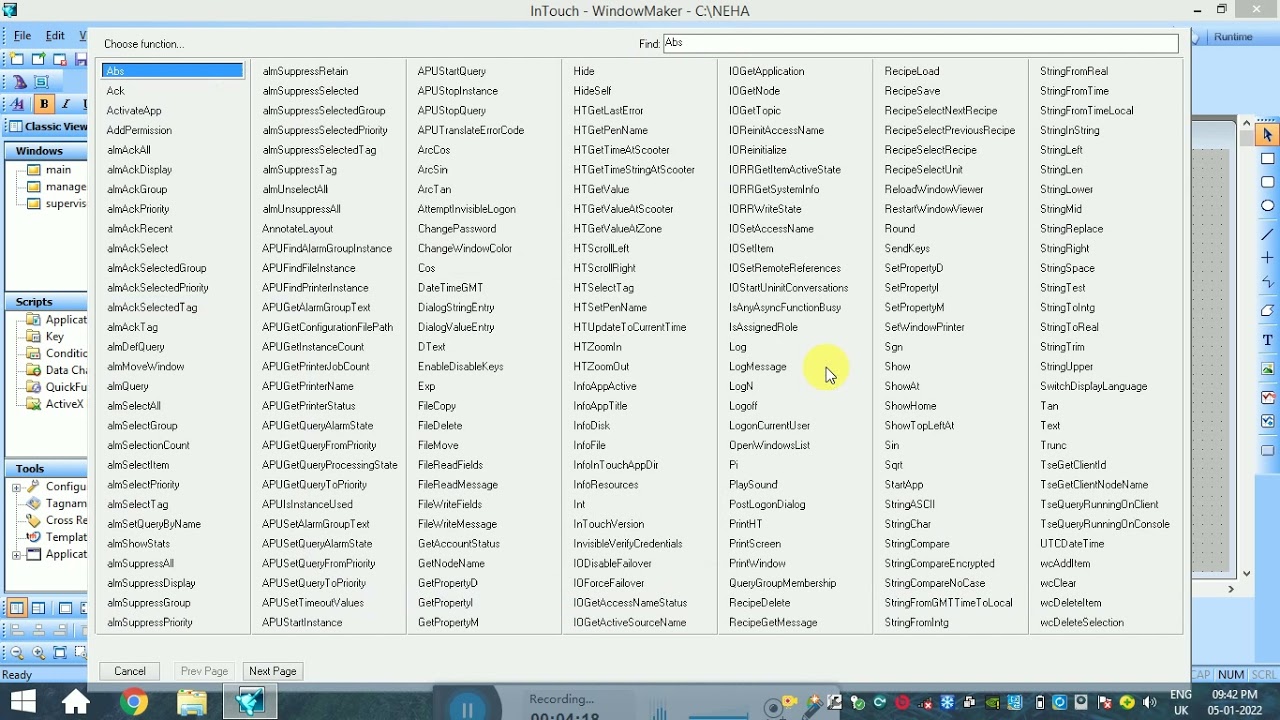Choose the Hide function
Viewport: 1280px width, 720px height.
coord(584,71)
